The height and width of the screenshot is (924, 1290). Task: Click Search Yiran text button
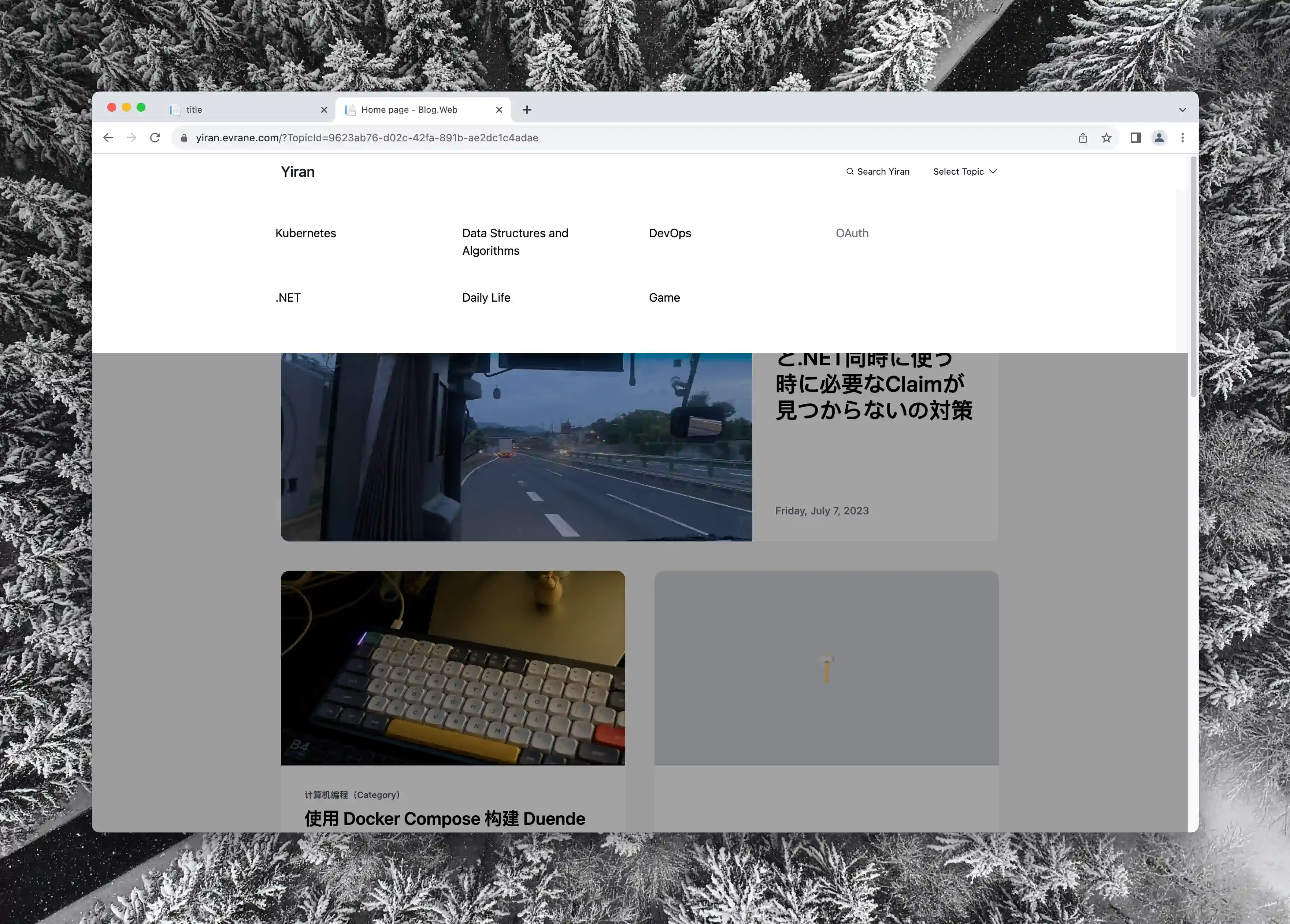(878, 171)
